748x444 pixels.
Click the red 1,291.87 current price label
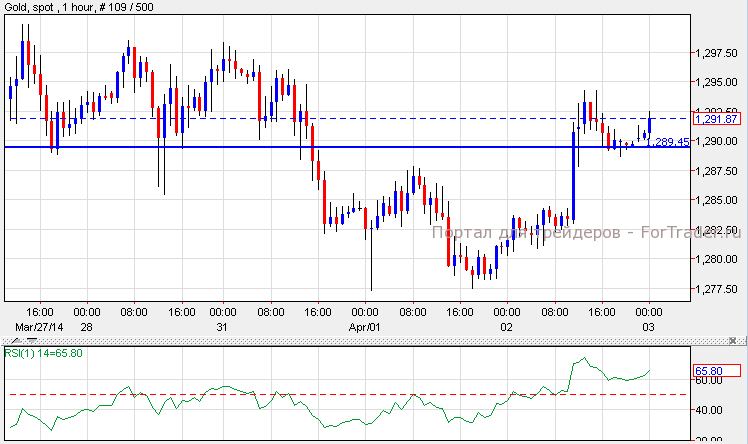[x=717, y=119]
